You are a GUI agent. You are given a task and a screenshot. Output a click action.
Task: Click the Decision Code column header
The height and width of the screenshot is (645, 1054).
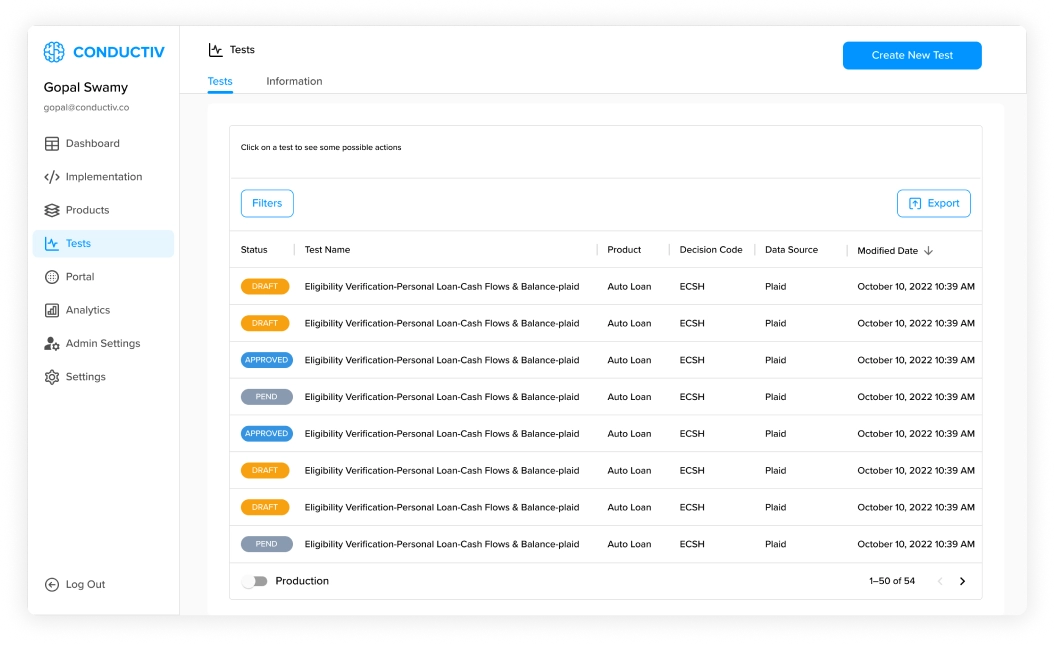[x=711, y=250]
